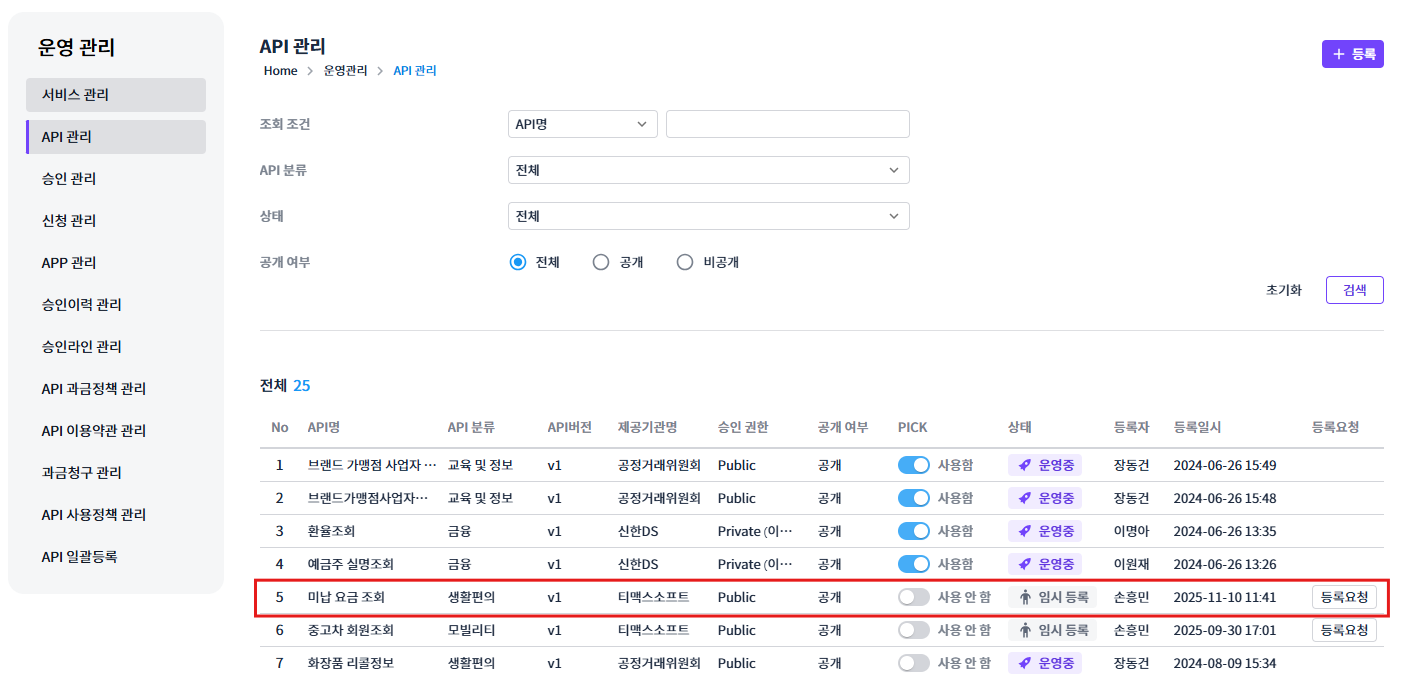Click 신한DS provider in 환율조회 row
The image size is (1405, 678).
(638, 531)
